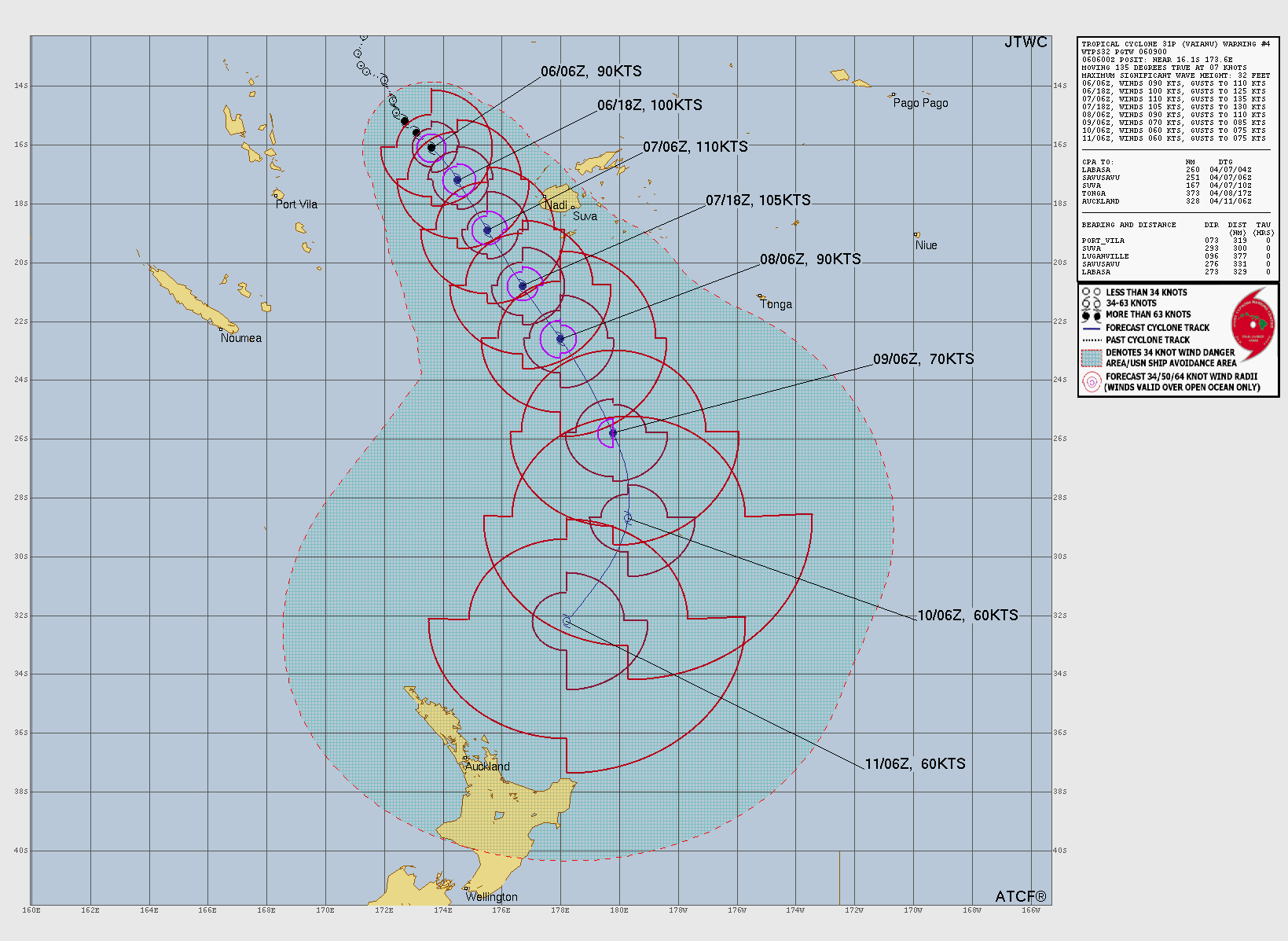Screen dimensions: 1288x941
Task: Click the '11/06Z, 60KTS' forecast label
Action: 915,764
